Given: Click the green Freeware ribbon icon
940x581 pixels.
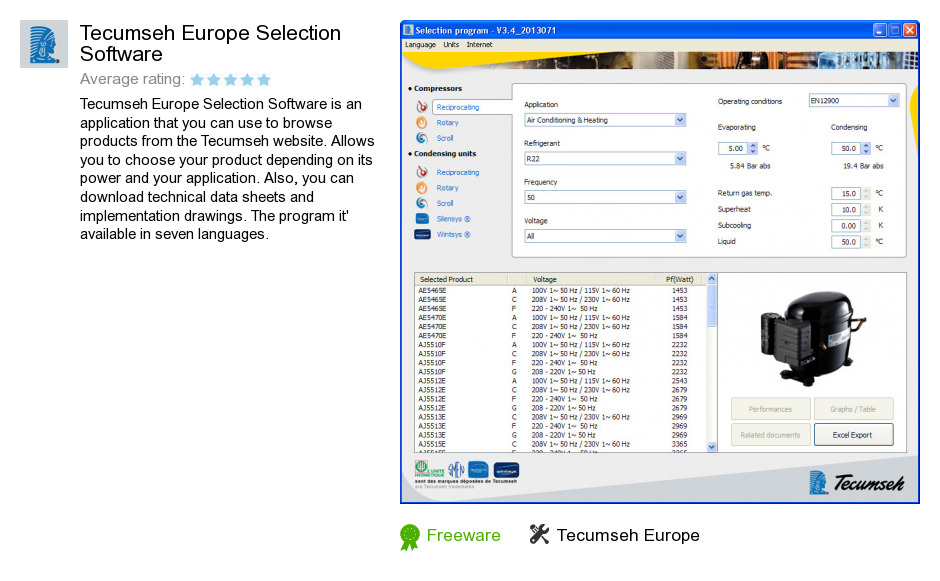Looking at the screenshot, I should 409,537.
